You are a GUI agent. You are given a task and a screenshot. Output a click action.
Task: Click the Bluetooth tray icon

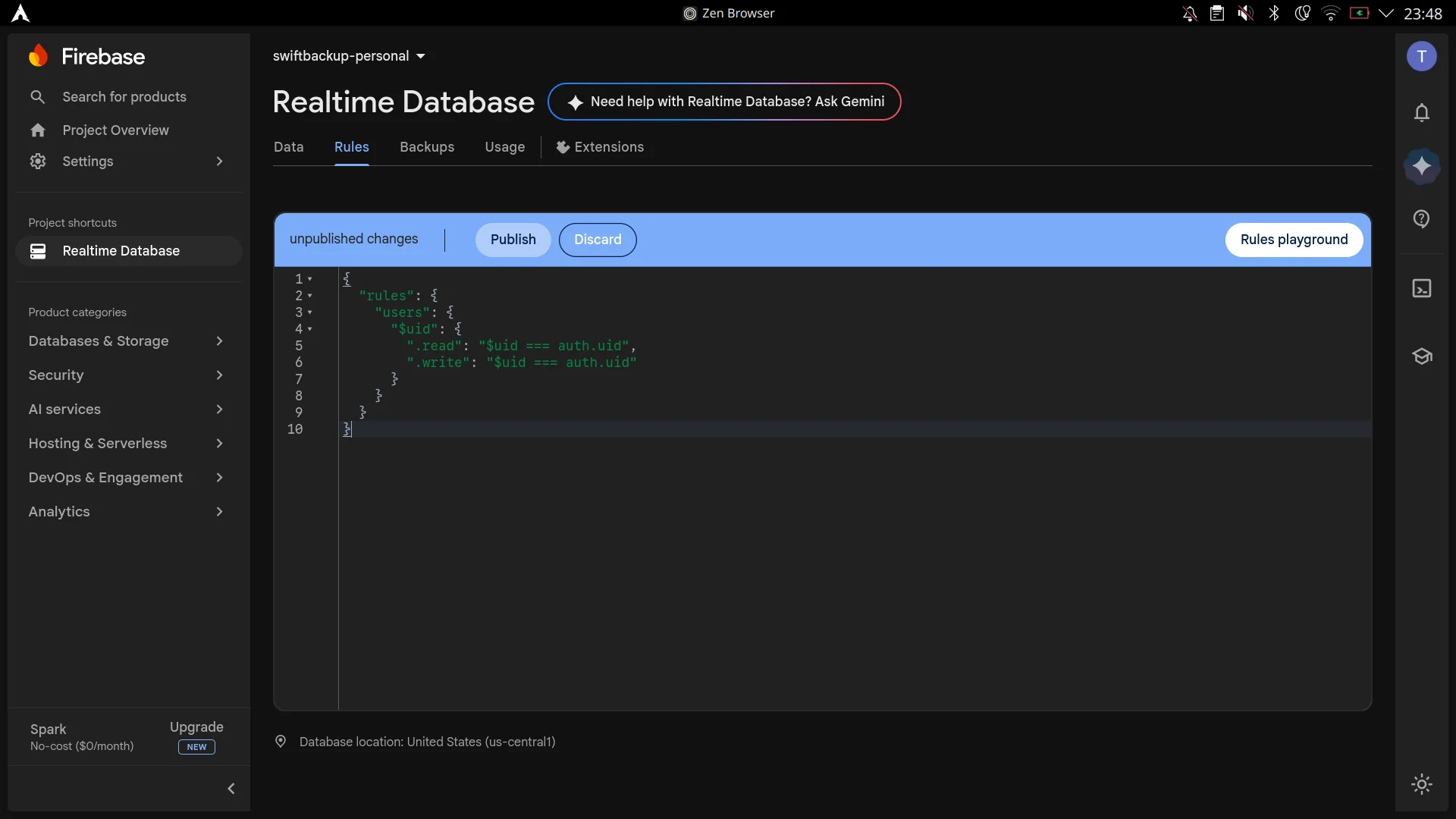click(1274, 14)
